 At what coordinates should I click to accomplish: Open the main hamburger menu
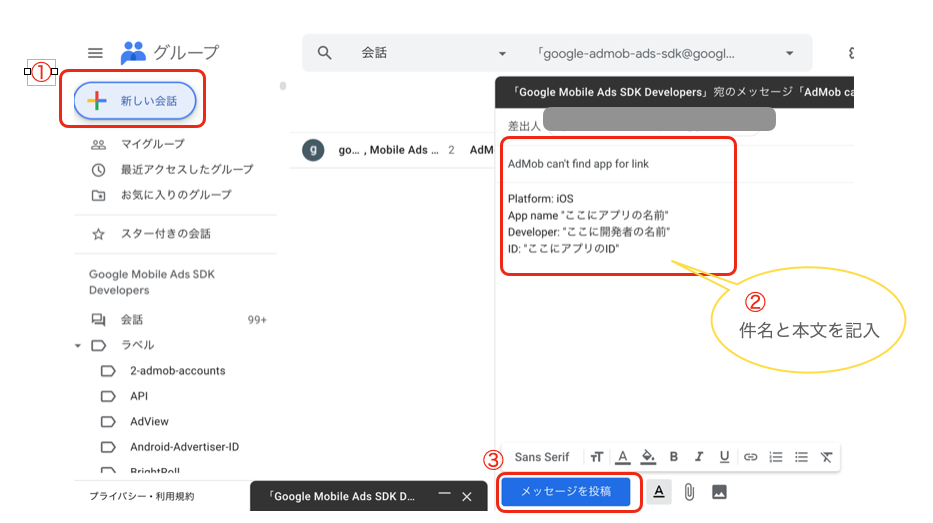[95, 53]
